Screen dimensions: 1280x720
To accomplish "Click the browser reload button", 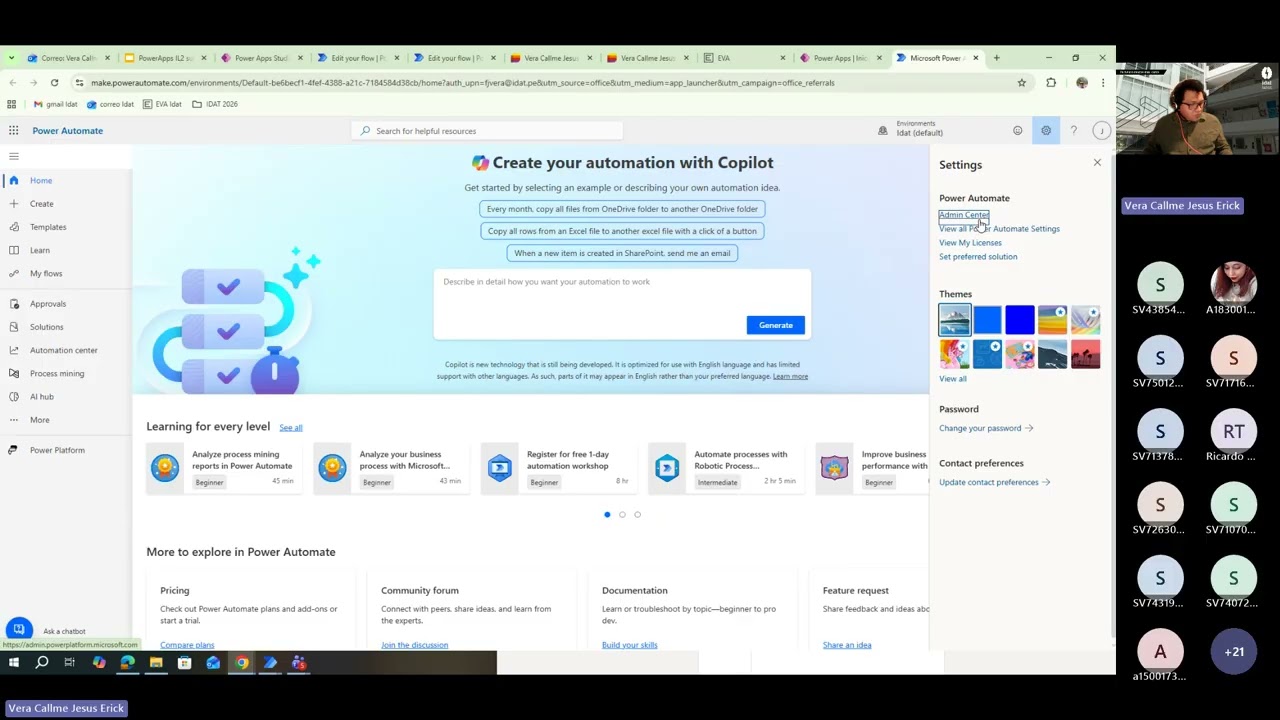I will pyautogui.click(x=54, y=83).
